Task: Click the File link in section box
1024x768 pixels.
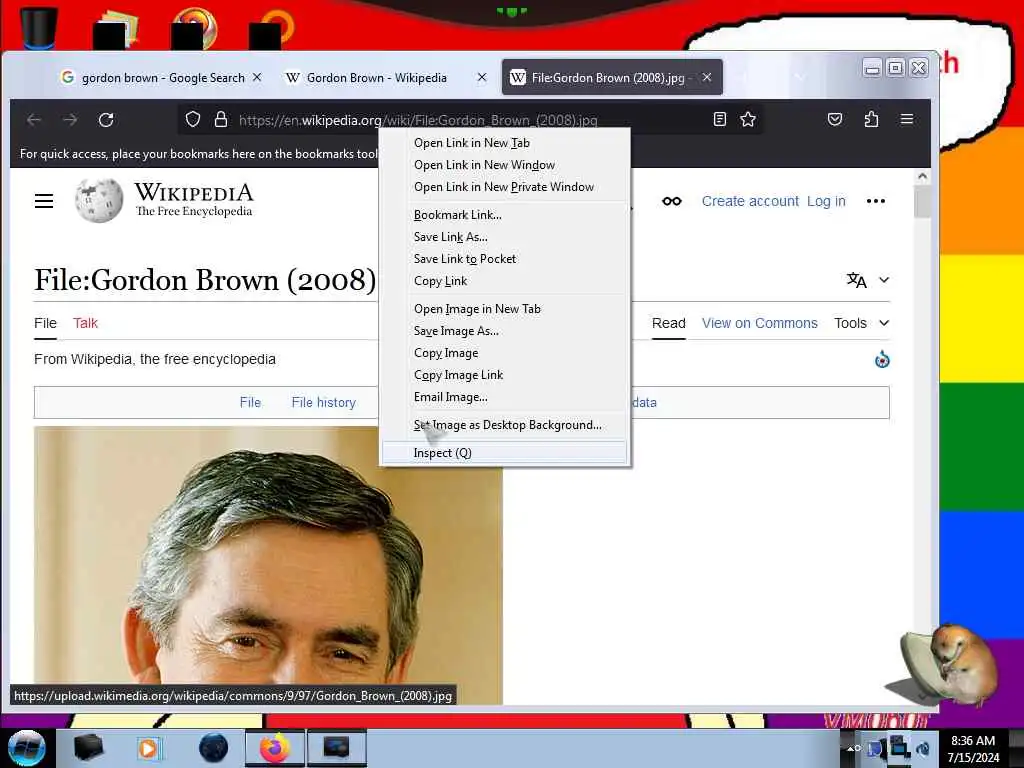Action: 250,402
